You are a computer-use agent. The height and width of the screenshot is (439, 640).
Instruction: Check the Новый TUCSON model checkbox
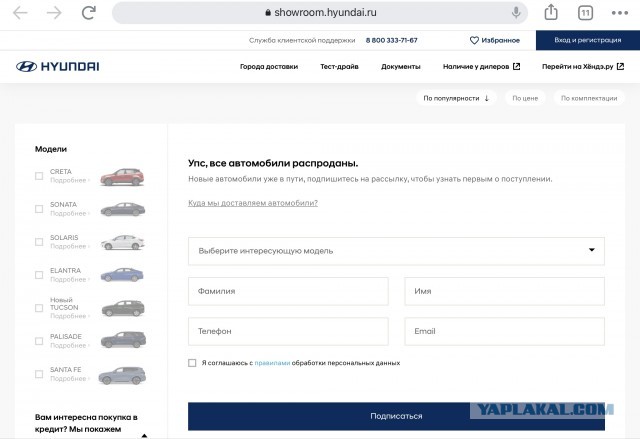pos(39,308)
